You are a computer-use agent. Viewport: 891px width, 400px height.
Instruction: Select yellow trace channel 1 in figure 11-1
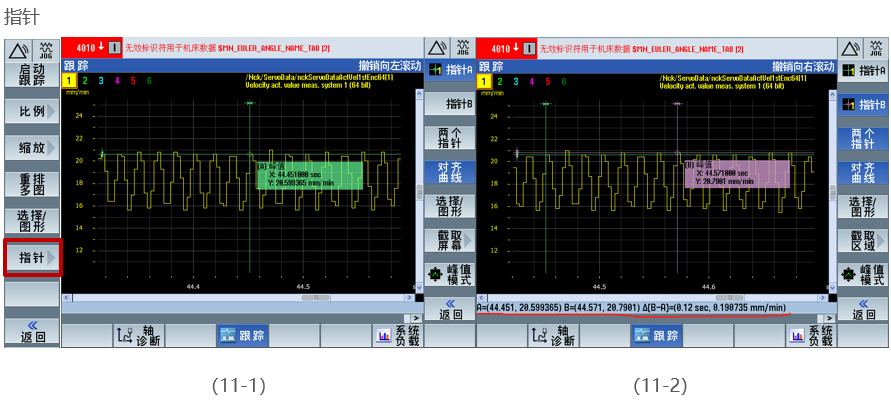click(68, 81)
